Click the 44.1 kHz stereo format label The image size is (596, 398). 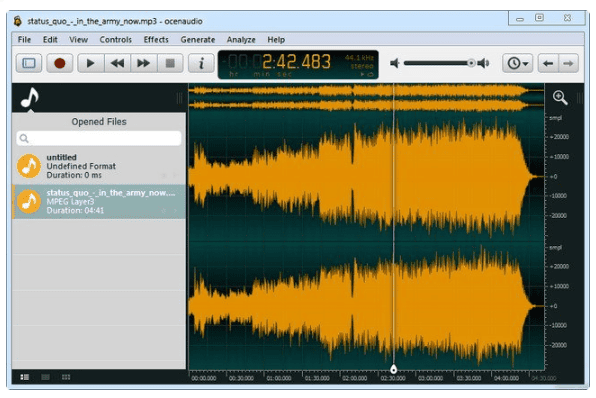tap(360, 62)
